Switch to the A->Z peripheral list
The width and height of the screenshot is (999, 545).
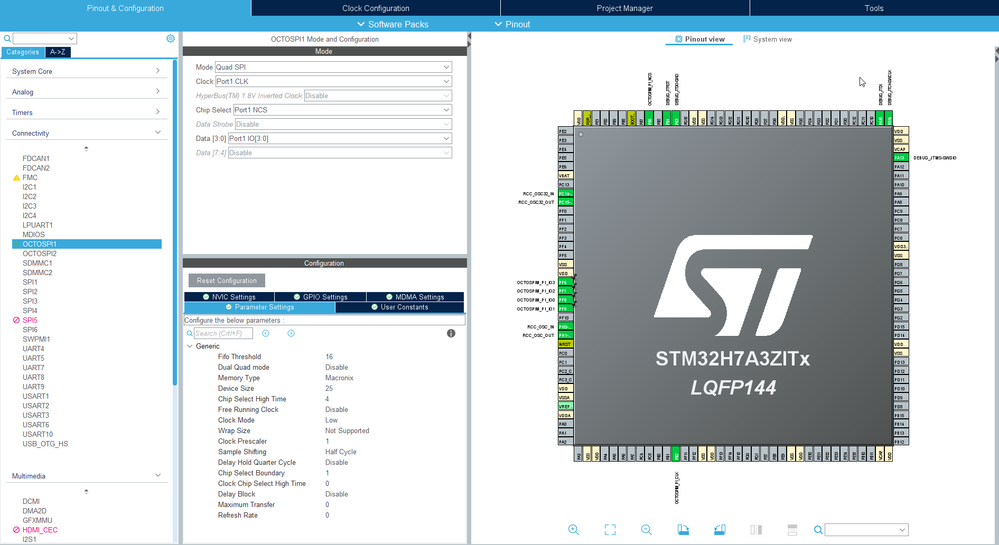[x=58, y=52]
